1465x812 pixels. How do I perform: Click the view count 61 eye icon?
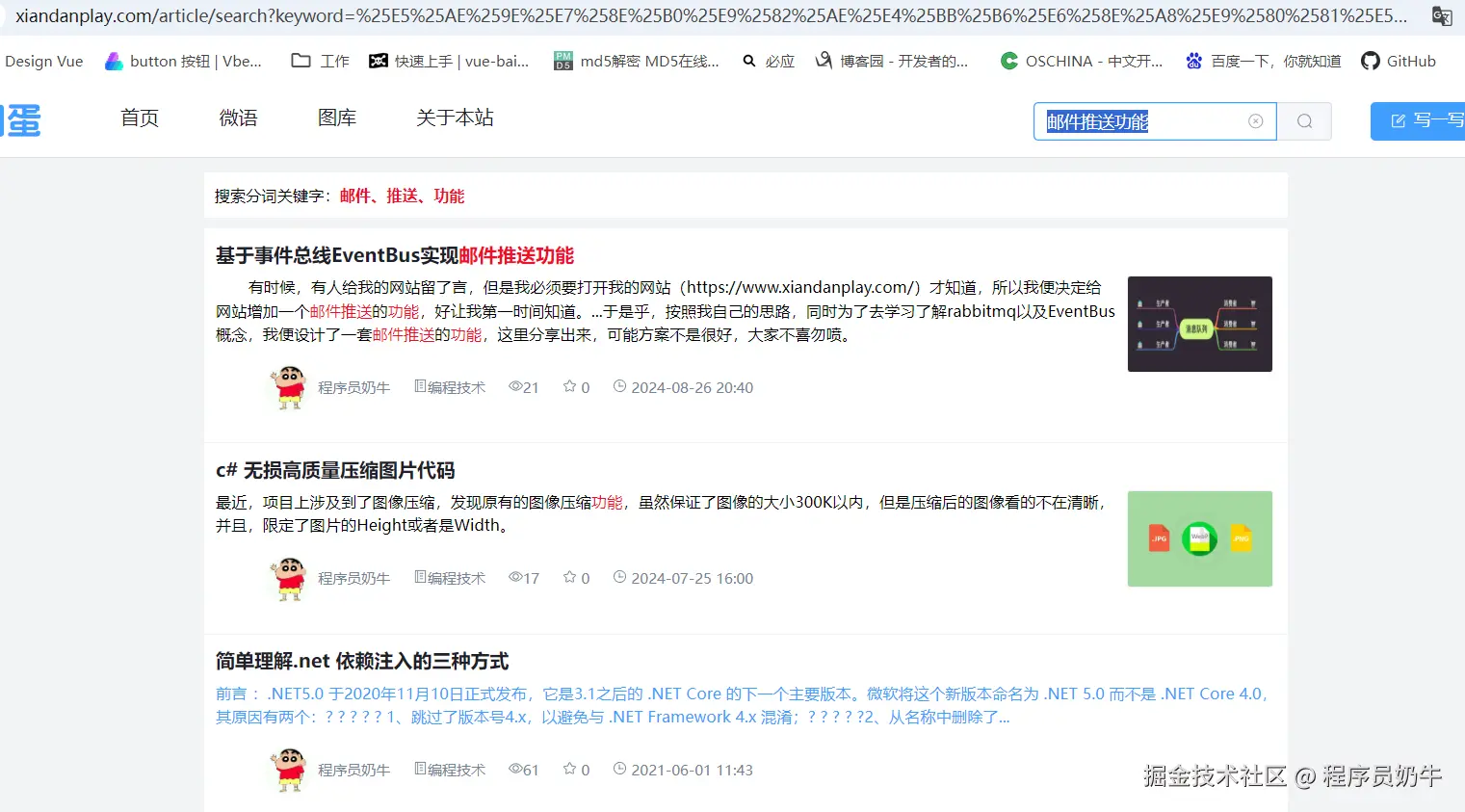pos(515,769)
